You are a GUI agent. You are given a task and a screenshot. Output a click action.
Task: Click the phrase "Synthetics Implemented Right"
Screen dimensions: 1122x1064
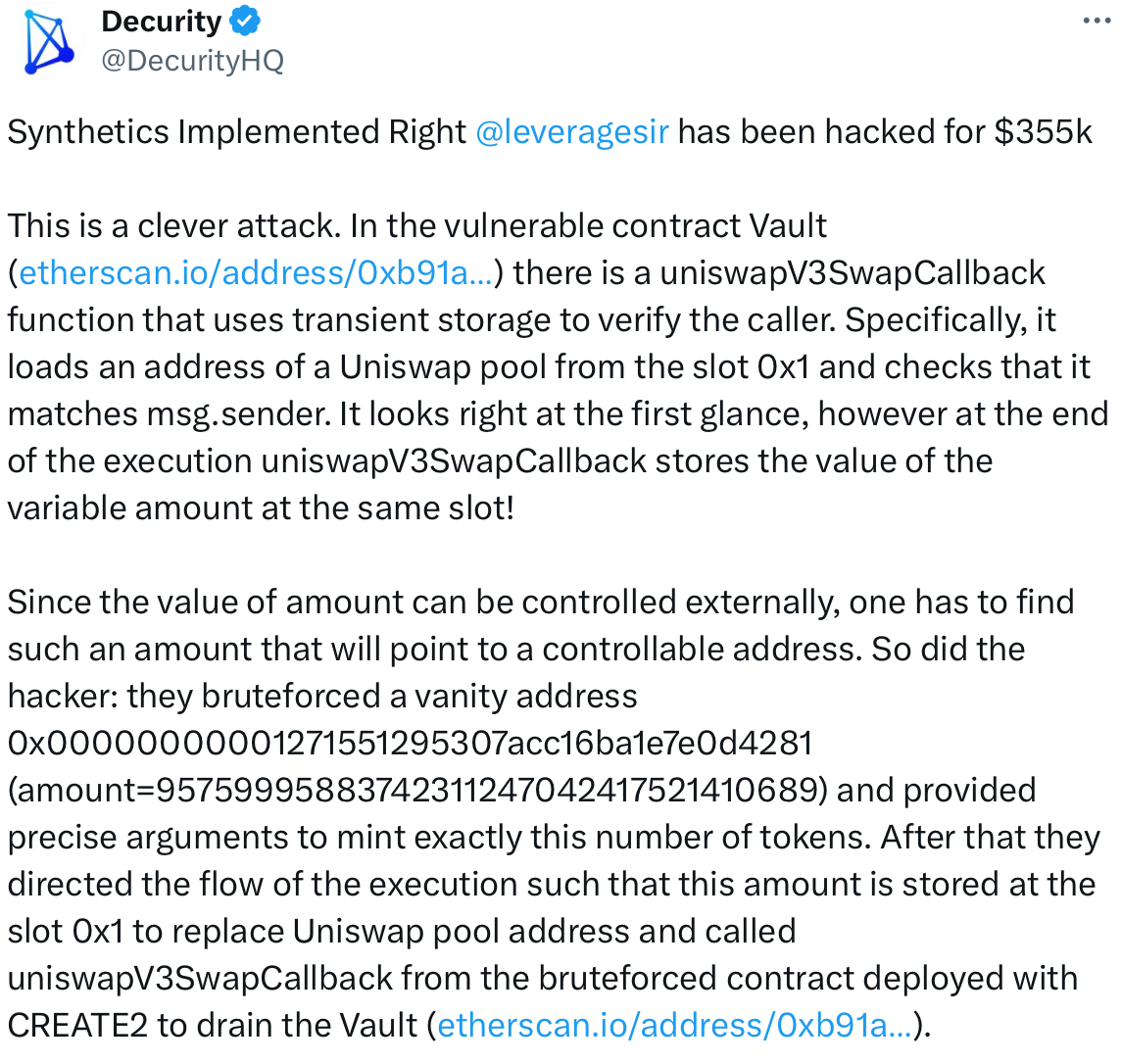[236, 131]
